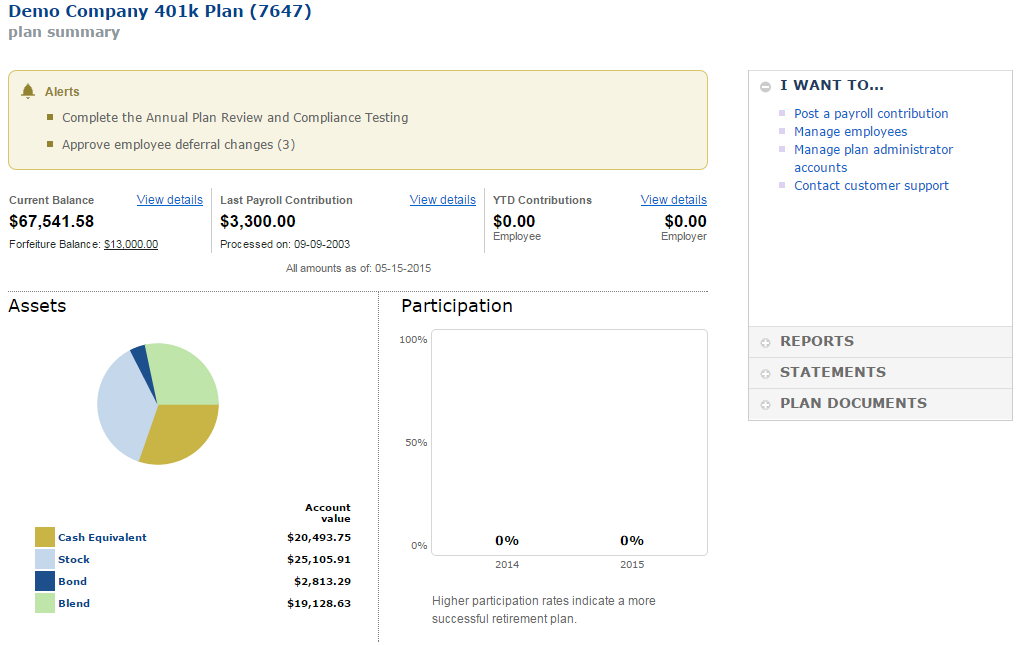Collapse the I WANT TO section
This screenshot has width=1022, height=645.
coord(765,87)
